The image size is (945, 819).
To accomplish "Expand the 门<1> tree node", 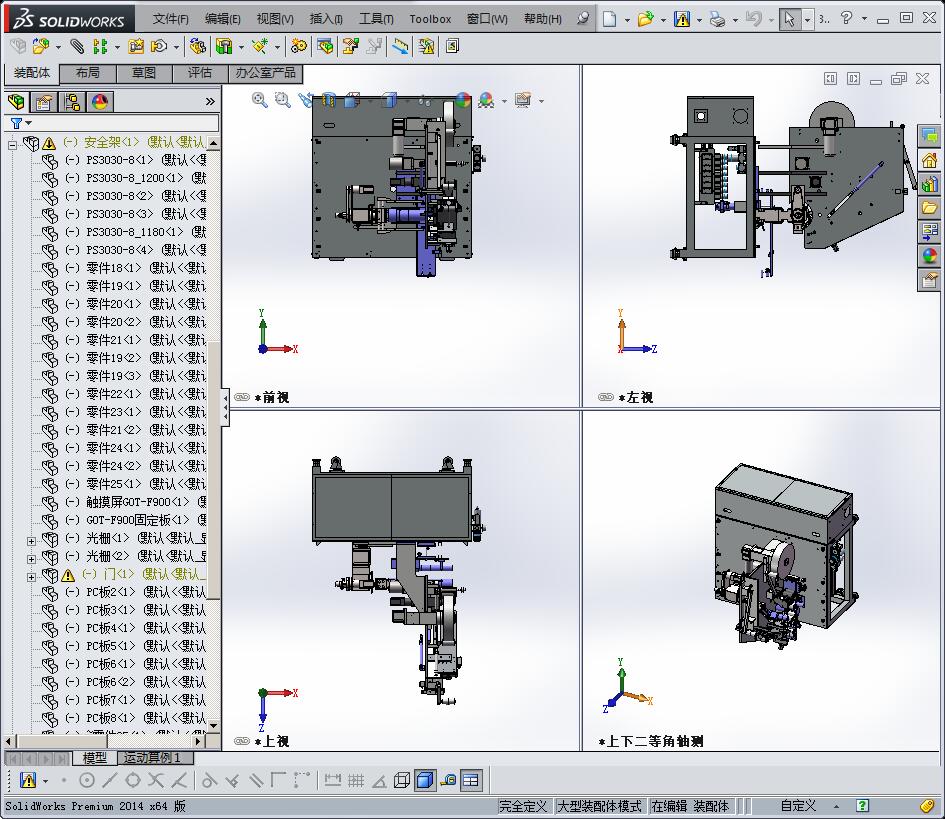I will pos(31,577).
